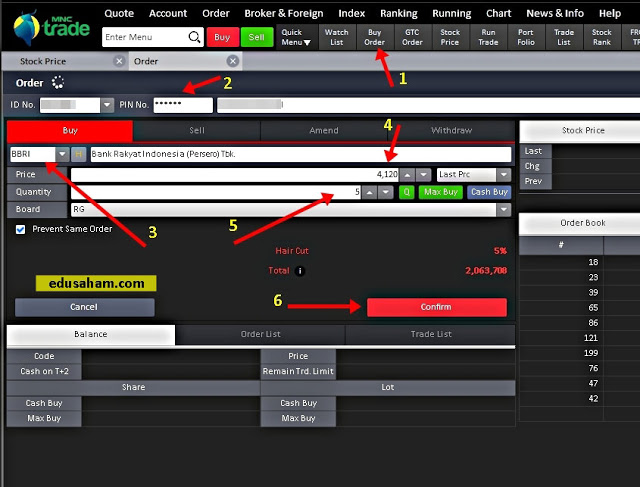The width and height of the screenshot is (640, 487).
Task: Click the Total info icon
Action: click(300, 271)
